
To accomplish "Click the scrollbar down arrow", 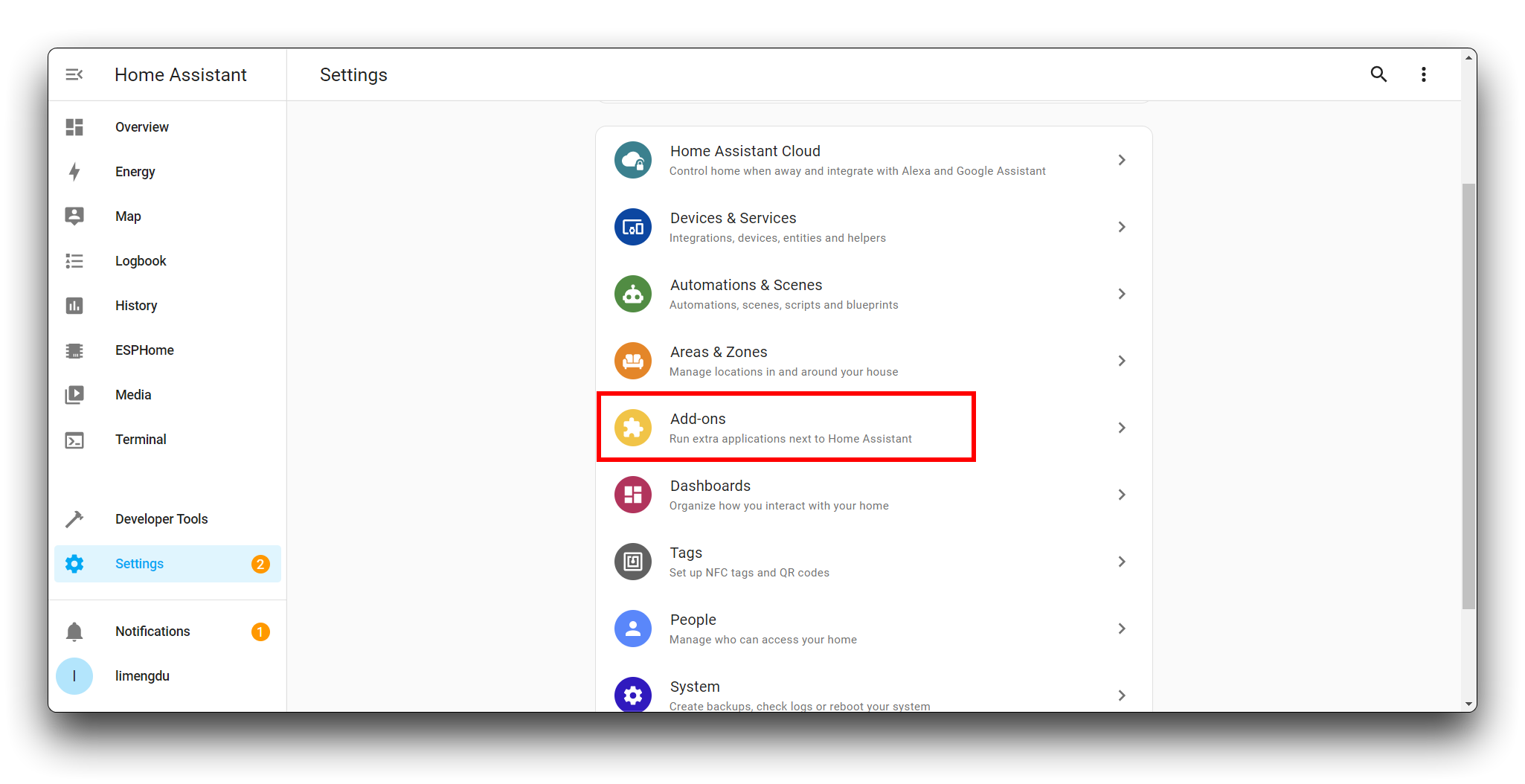I will (1468, 704).
